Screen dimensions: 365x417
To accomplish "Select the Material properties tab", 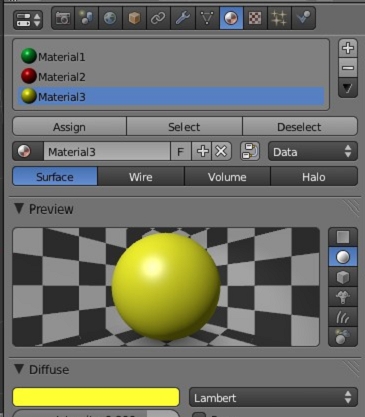I will pyautogui.click(x=231, y=18).
